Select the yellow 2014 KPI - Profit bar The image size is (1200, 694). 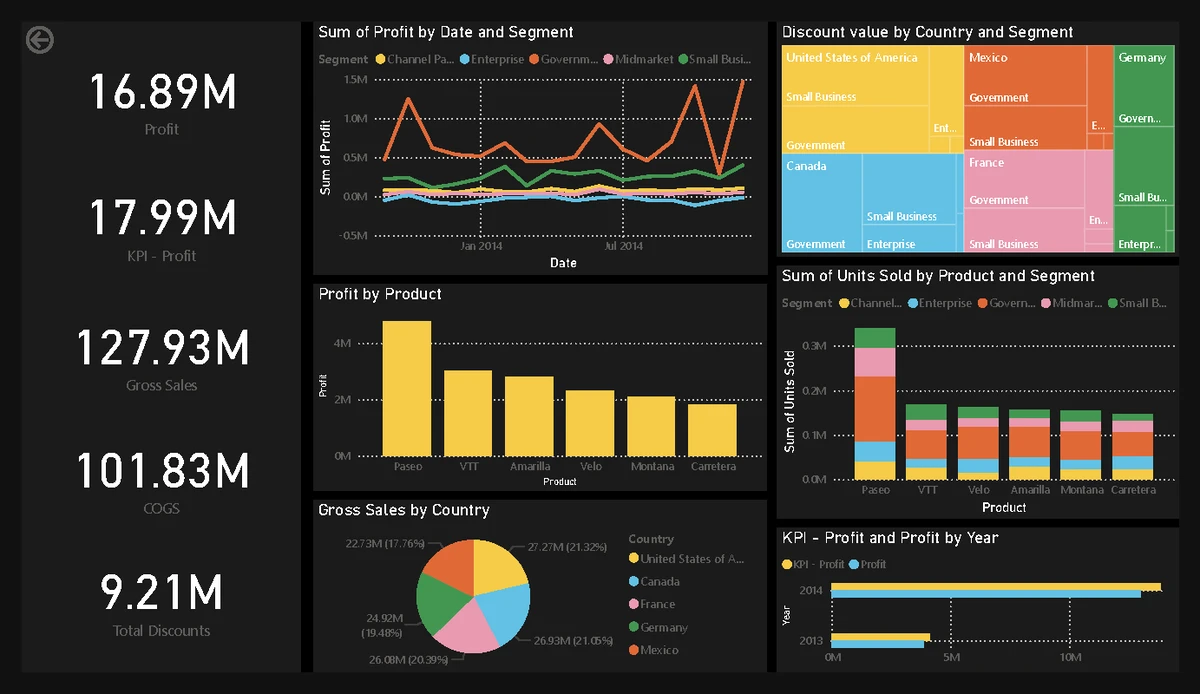point(996,587)
